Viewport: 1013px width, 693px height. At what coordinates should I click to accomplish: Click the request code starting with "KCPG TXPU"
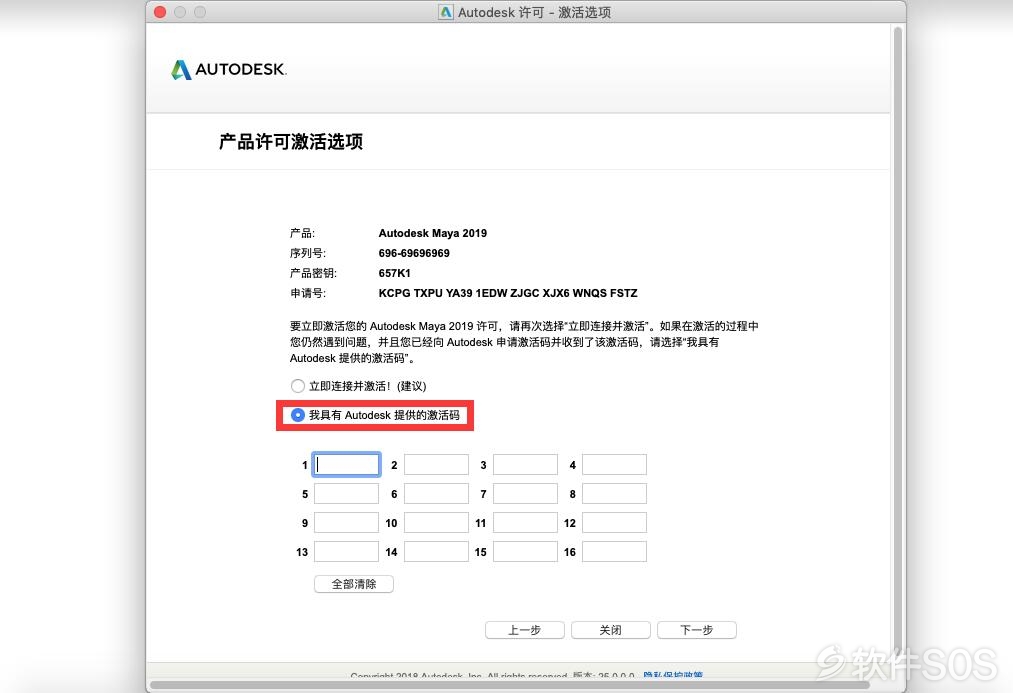[508, 293]
